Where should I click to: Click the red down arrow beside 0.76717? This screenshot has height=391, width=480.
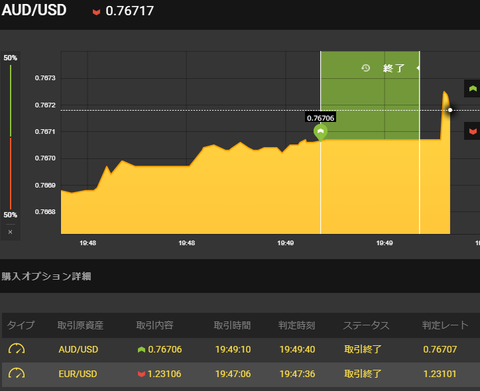(x=96, y=12)
